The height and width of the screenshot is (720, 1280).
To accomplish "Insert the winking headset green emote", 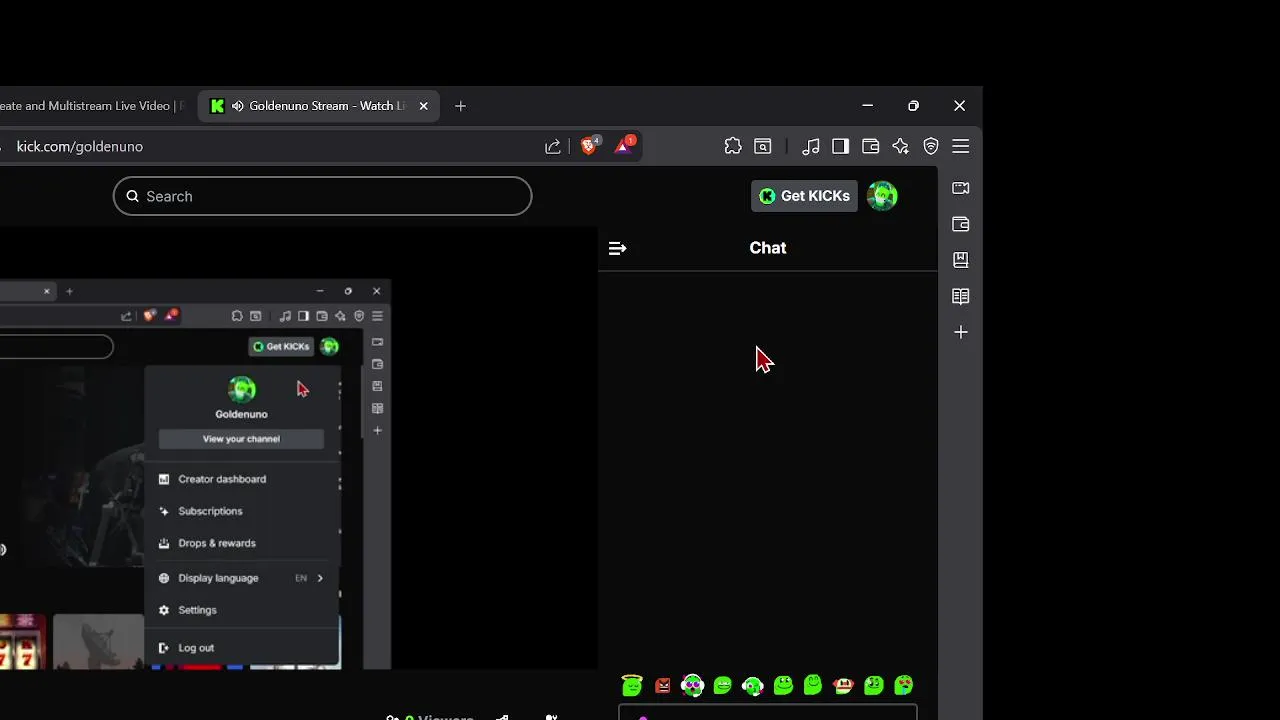I will click(753, 685).
